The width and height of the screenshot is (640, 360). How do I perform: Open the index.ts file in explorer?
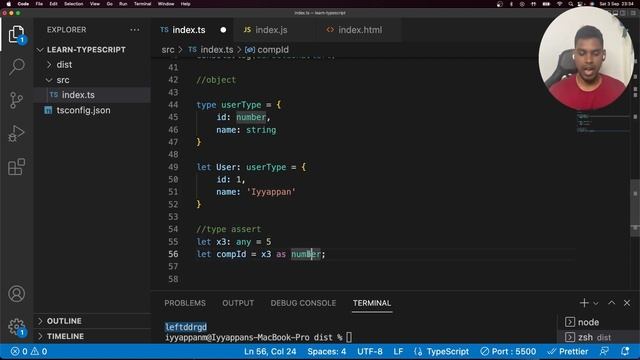point(92,95)
